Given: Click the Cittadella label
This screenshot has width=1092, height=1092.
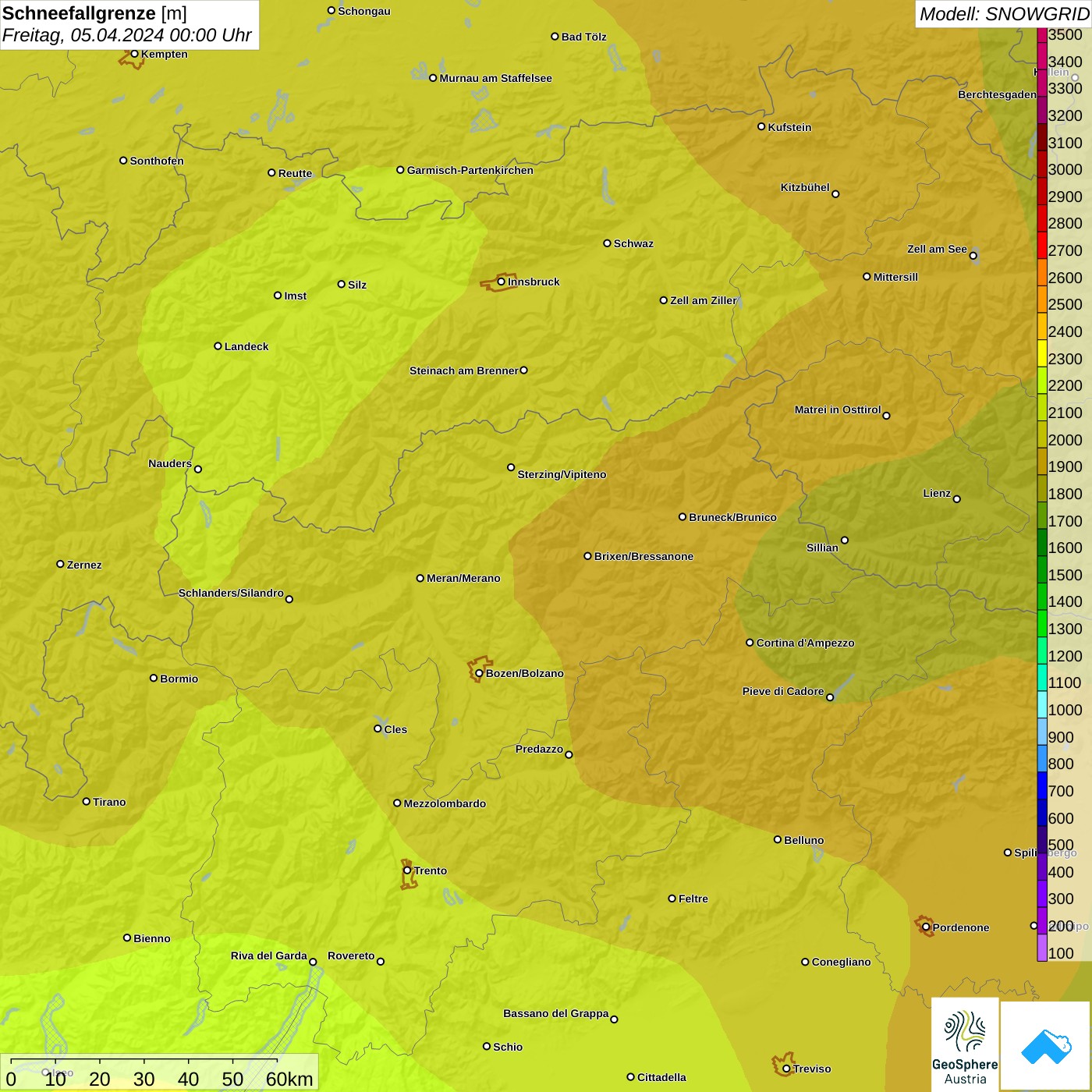Looking at the screenshot, I should (661, 1077).
